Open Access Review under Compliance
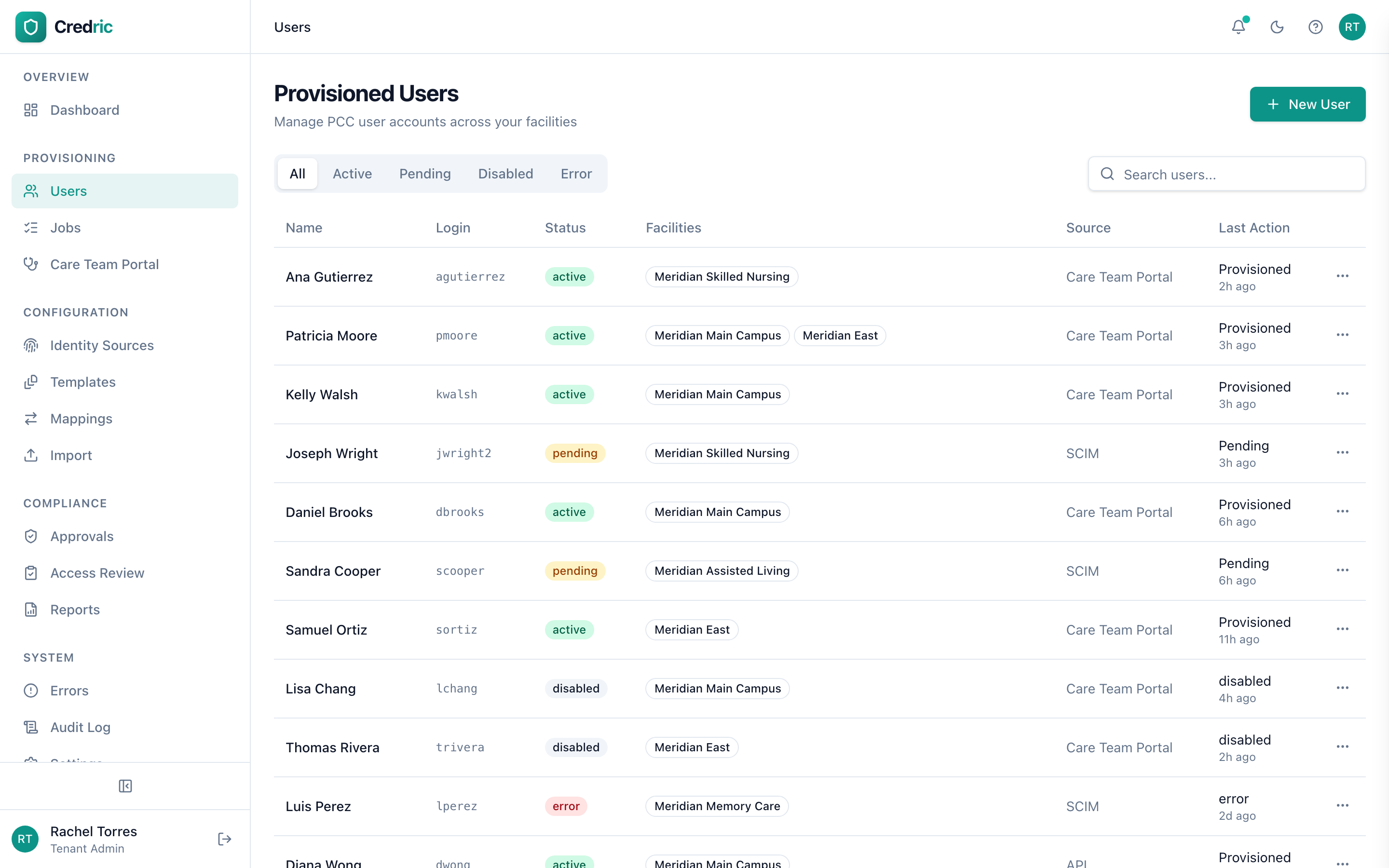 coord(97,572)
